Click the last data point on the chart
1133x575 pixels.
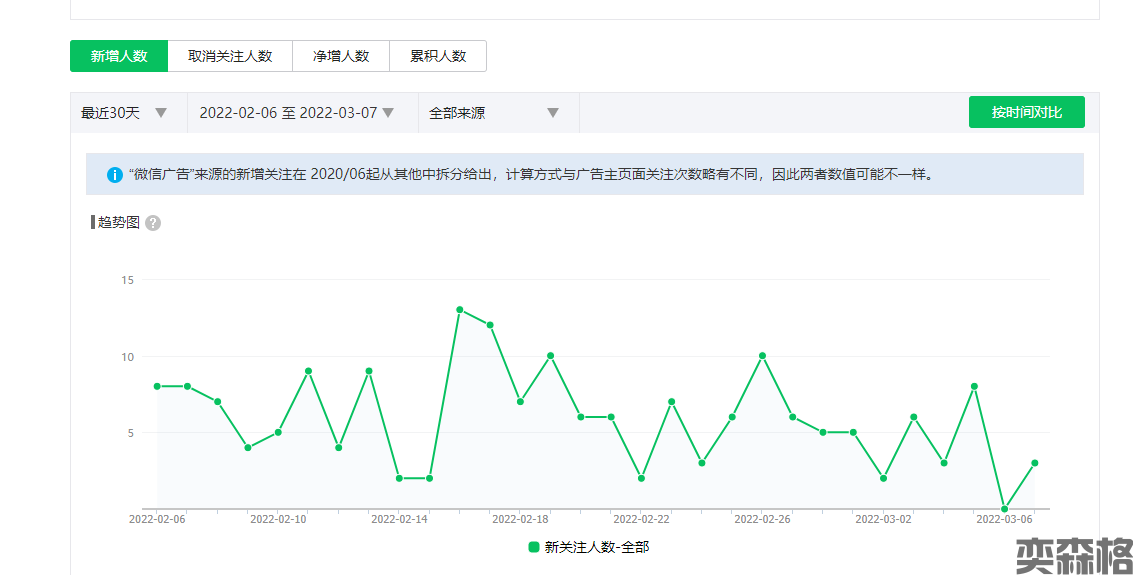pos(1035,463)
